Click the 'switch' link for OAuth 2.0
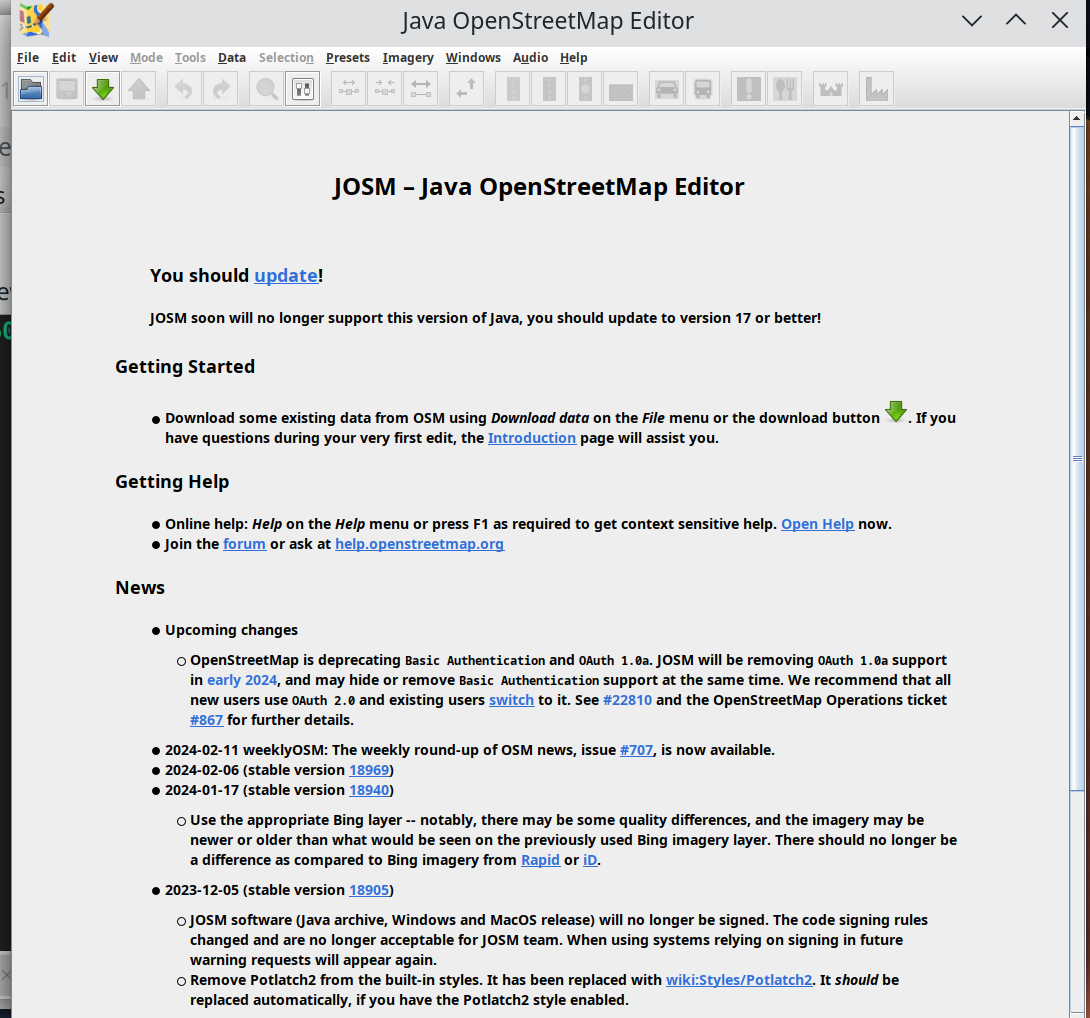Image resolution: width=1090 pixels, height=1018 pixels. coord(511,700)
